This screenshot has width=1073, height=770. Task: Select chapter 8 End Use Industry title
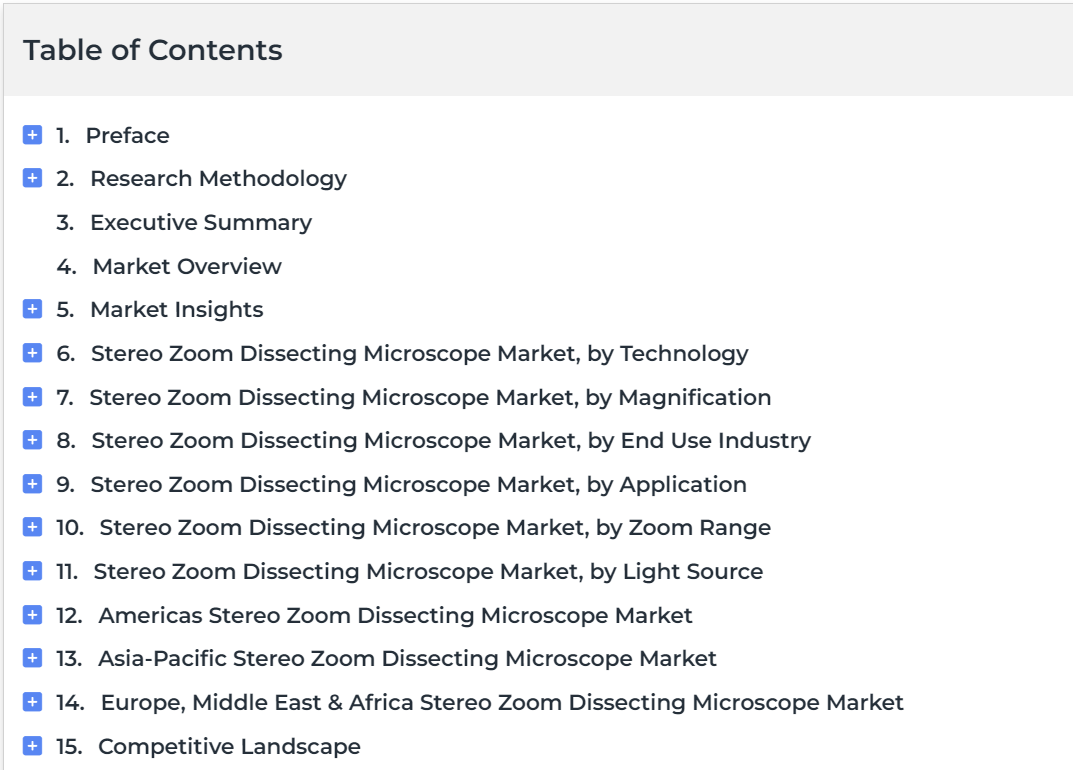coord(451,441)
